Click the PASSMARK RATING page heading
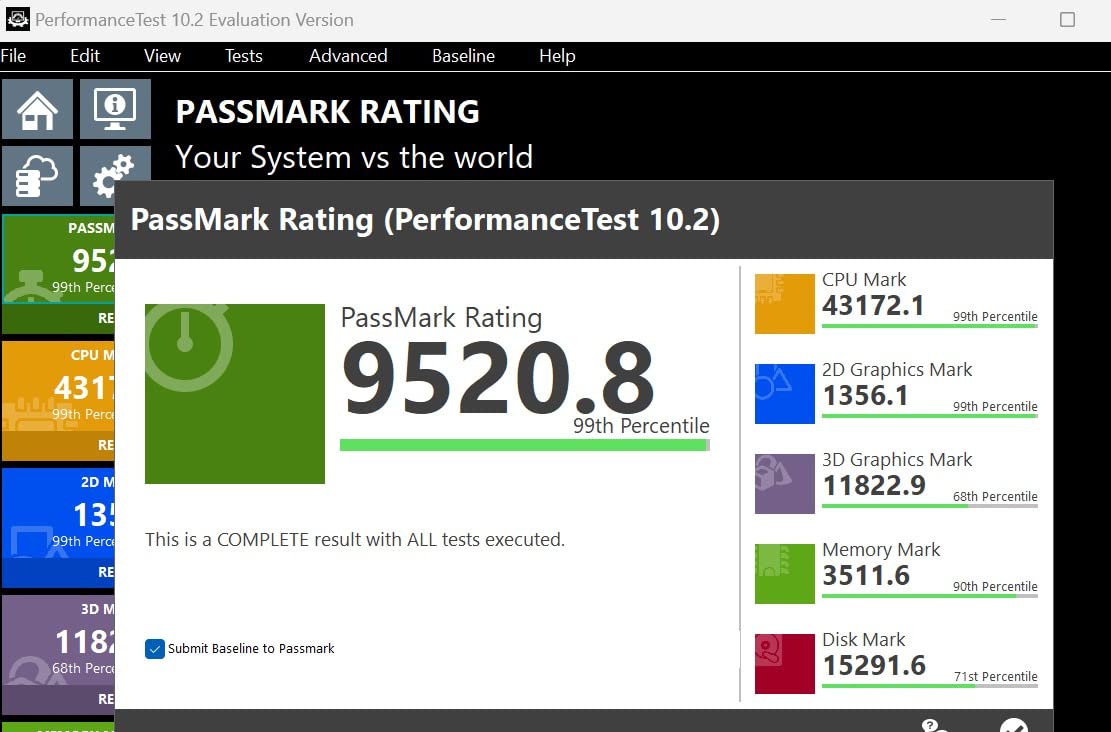 click(327, 112)
